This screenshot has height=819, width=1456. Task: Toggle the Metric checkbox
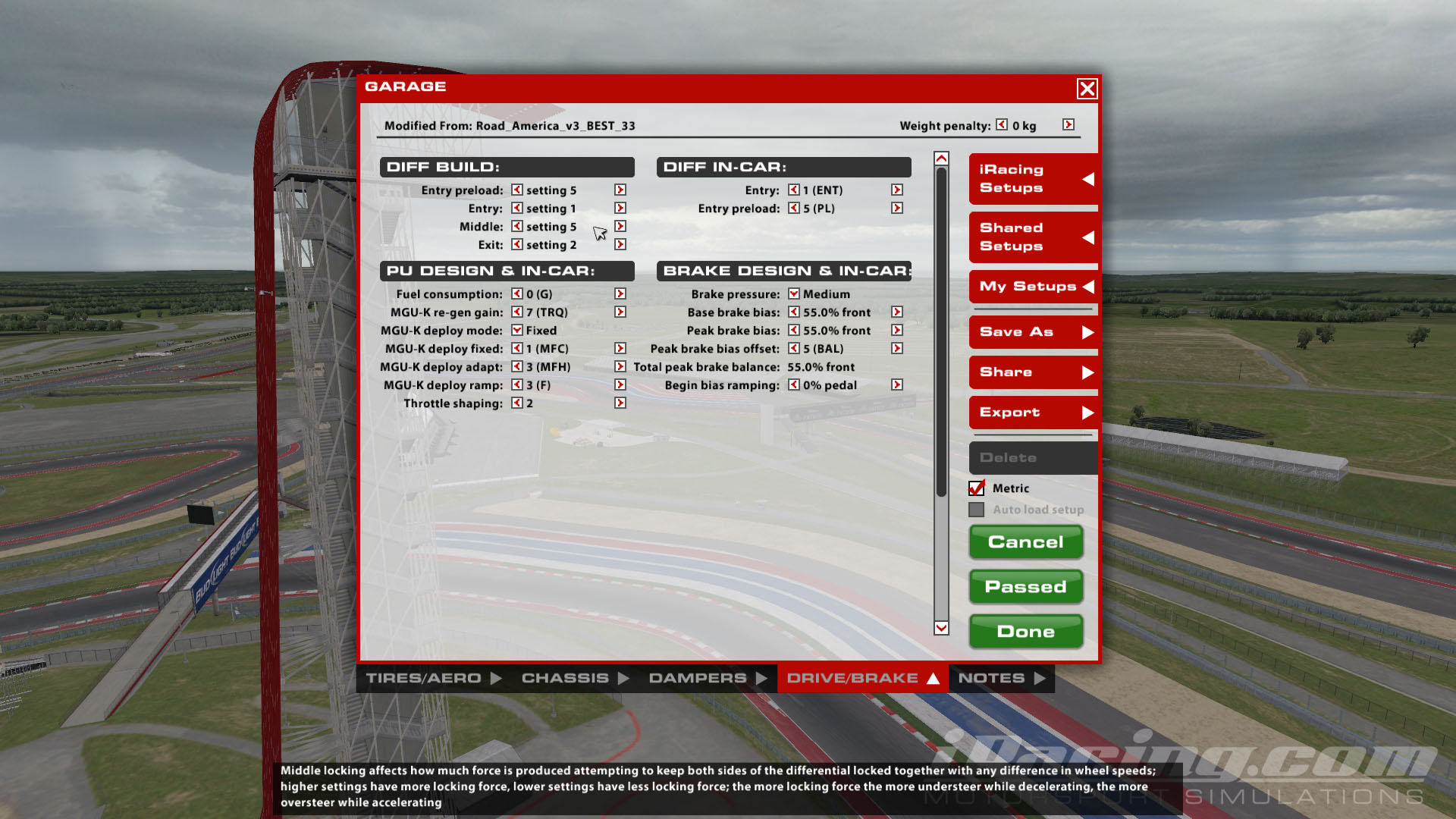(977, 488)
